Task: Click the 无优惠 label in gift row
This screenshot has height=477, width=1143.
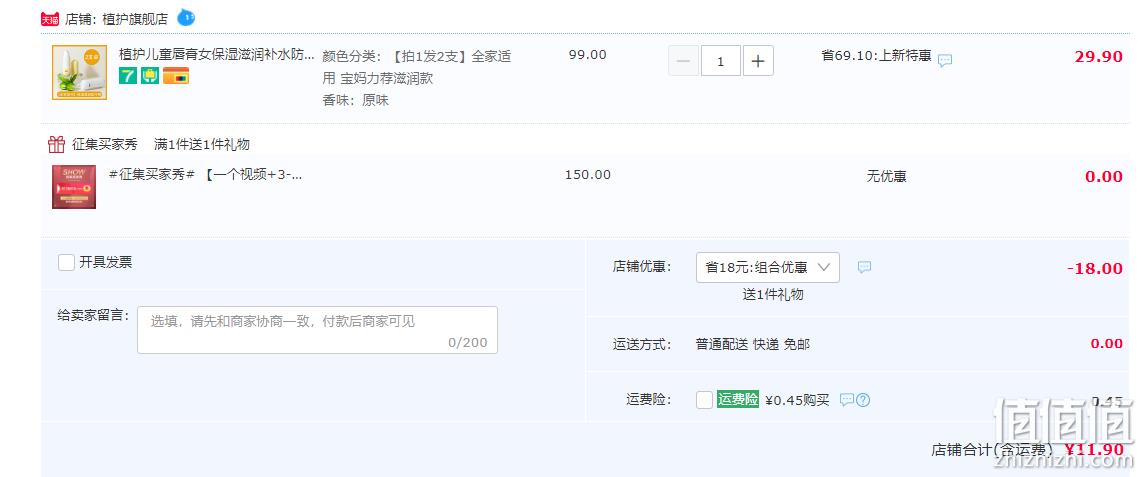Action: coord(886,177)
